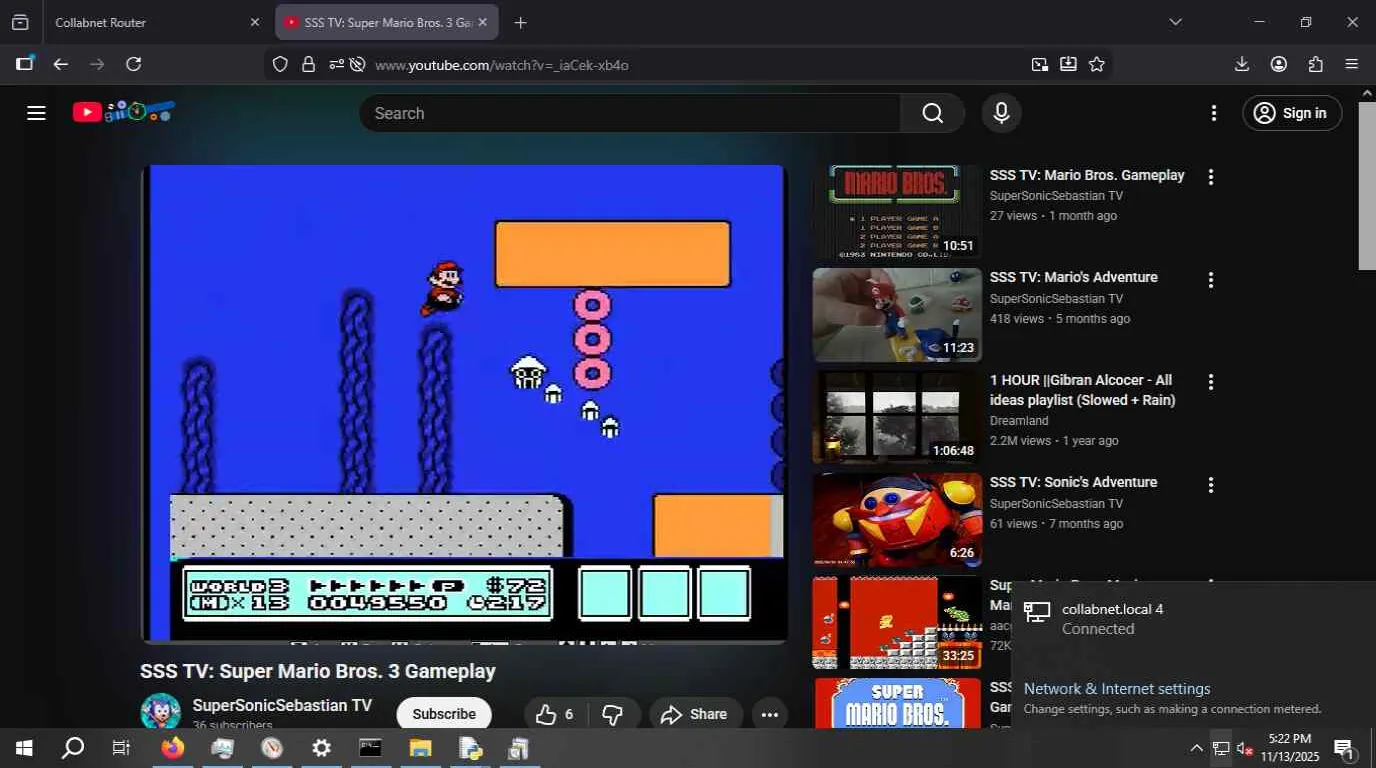Close the SSS TV YouTube tab
Viewport: 1376px width, 768px height.
tap(483, 22)
